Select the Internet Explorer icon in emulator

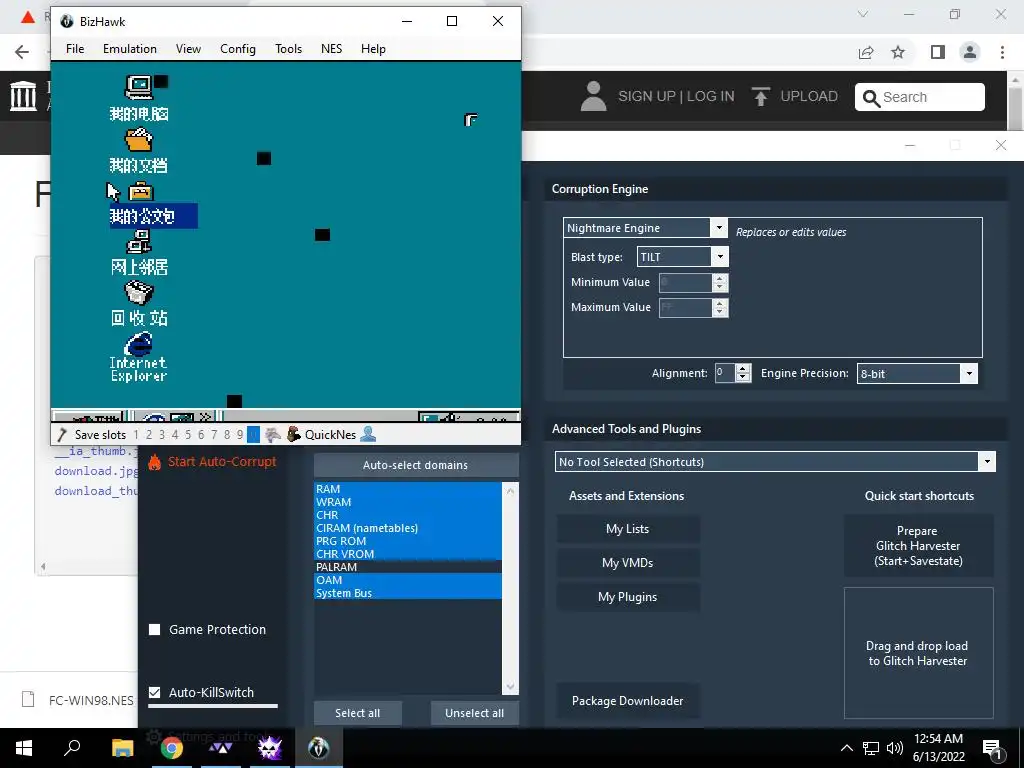(x=138, y=344)
